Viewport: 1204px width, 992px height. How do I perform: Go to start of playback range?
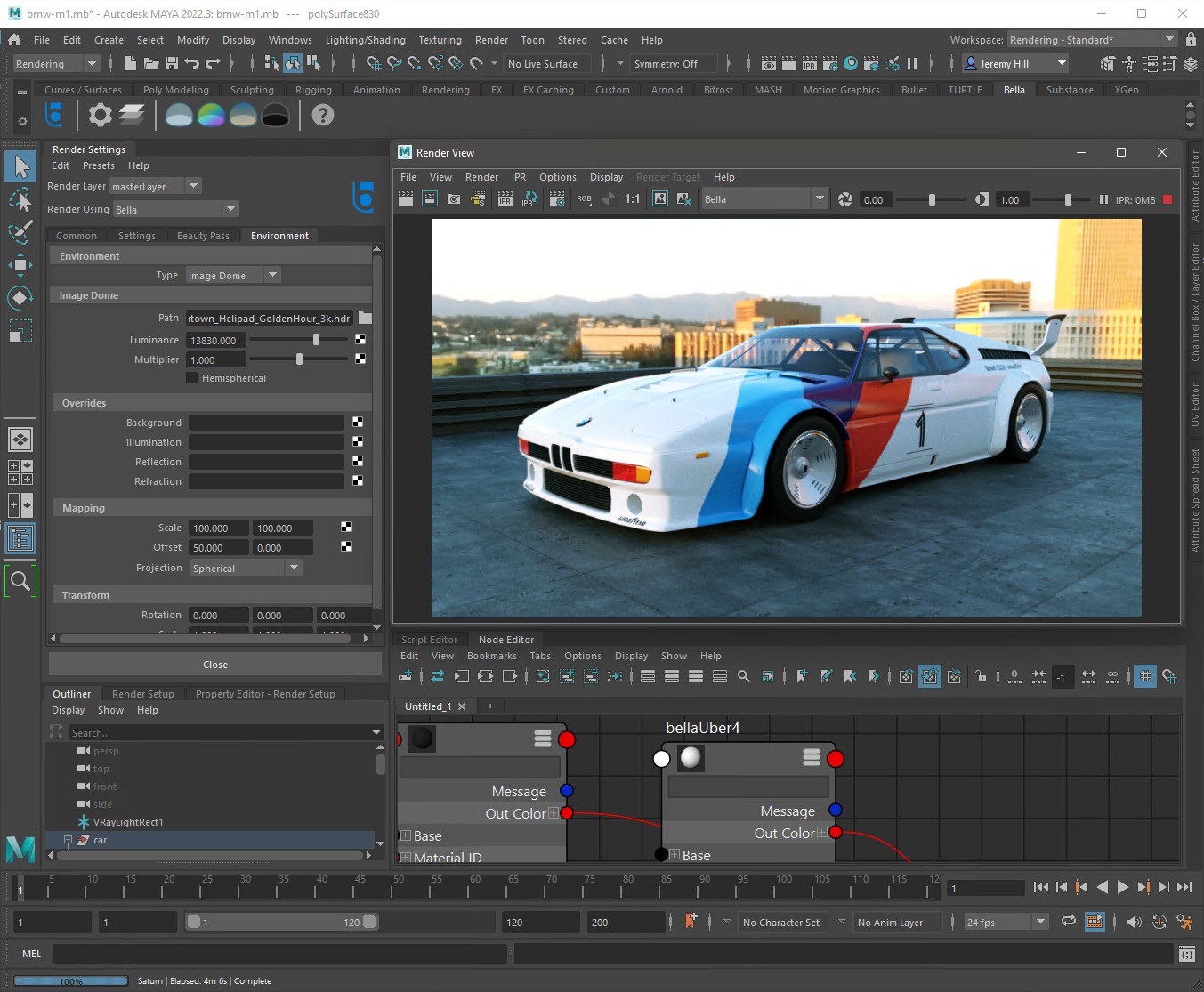pyautogui.click(x=1041, y=887)
